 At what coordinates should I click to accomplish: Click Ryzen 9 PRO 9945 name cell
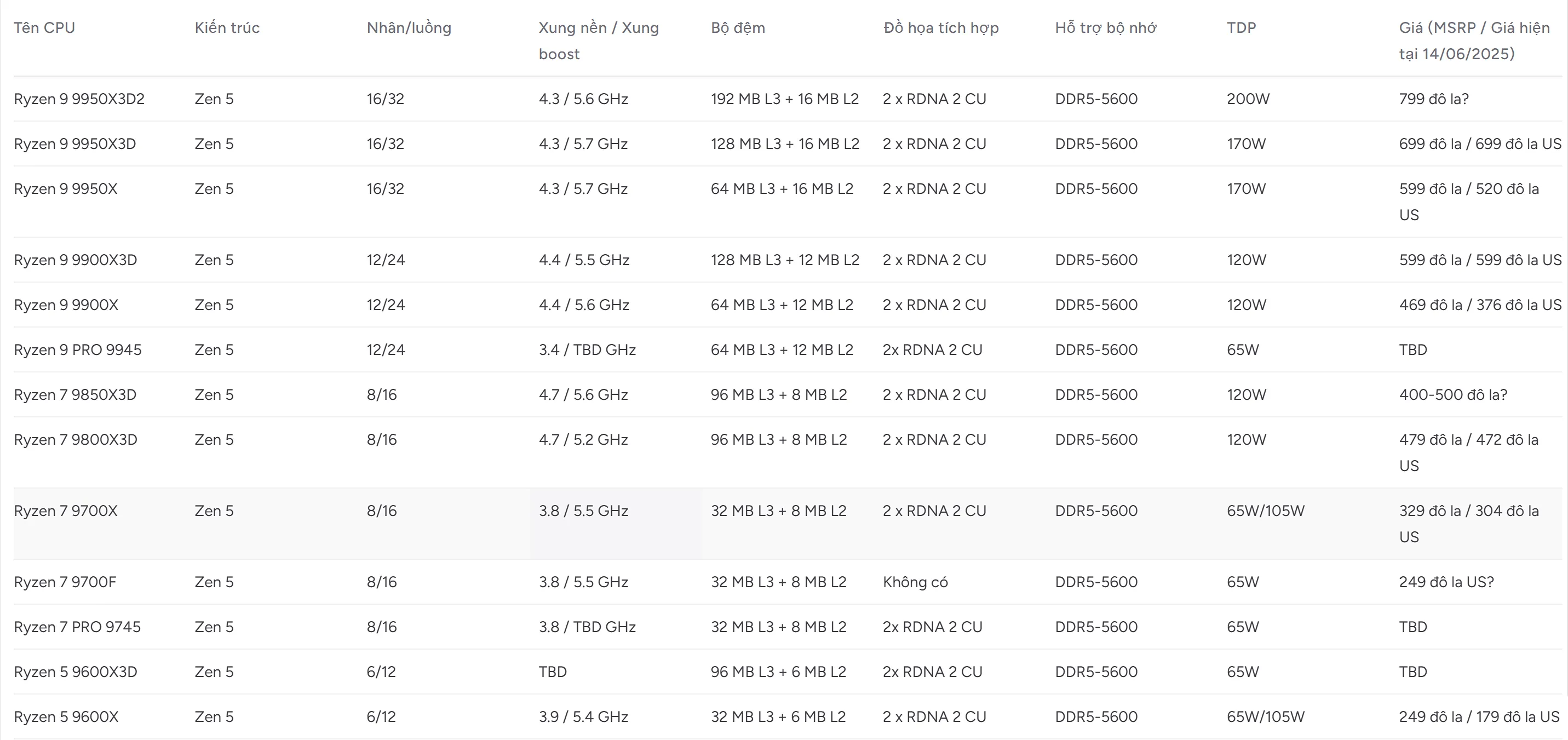pyautogui.click(x=77, y=350)
